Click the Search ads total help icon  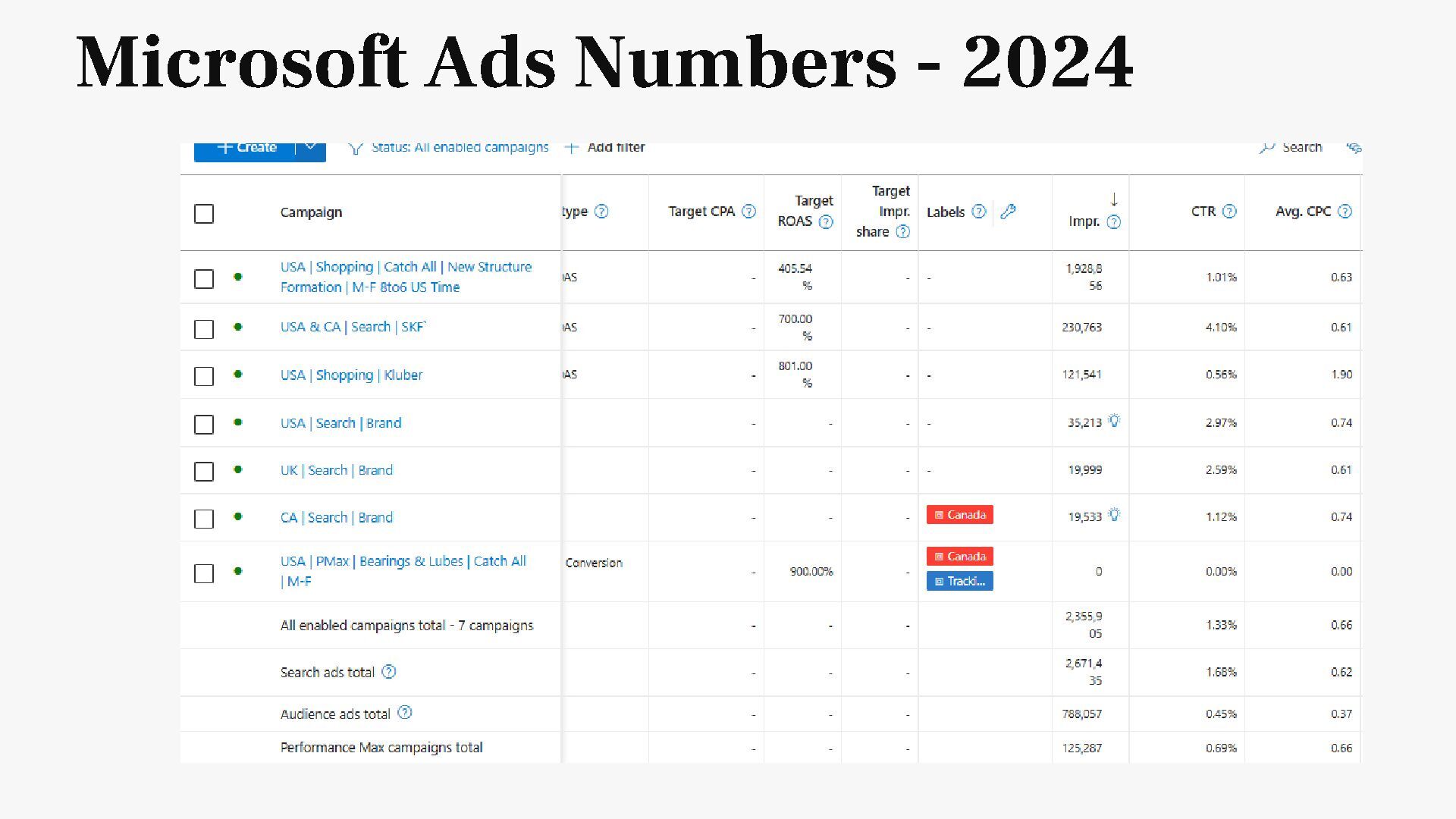pos(388,672)
